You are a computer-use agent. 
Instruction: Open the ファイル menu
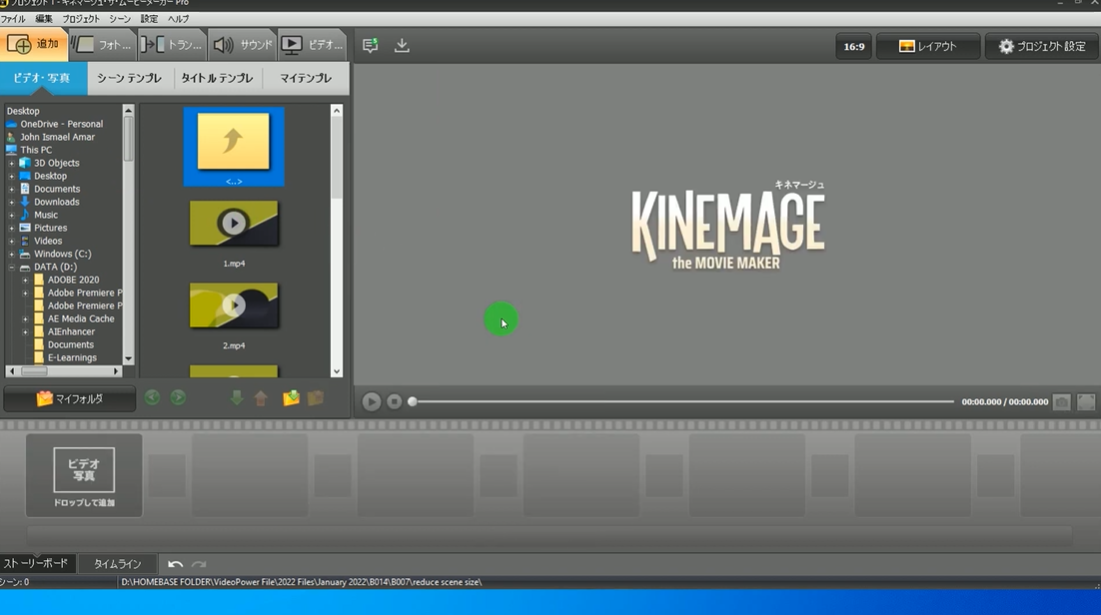click(13, 19)
